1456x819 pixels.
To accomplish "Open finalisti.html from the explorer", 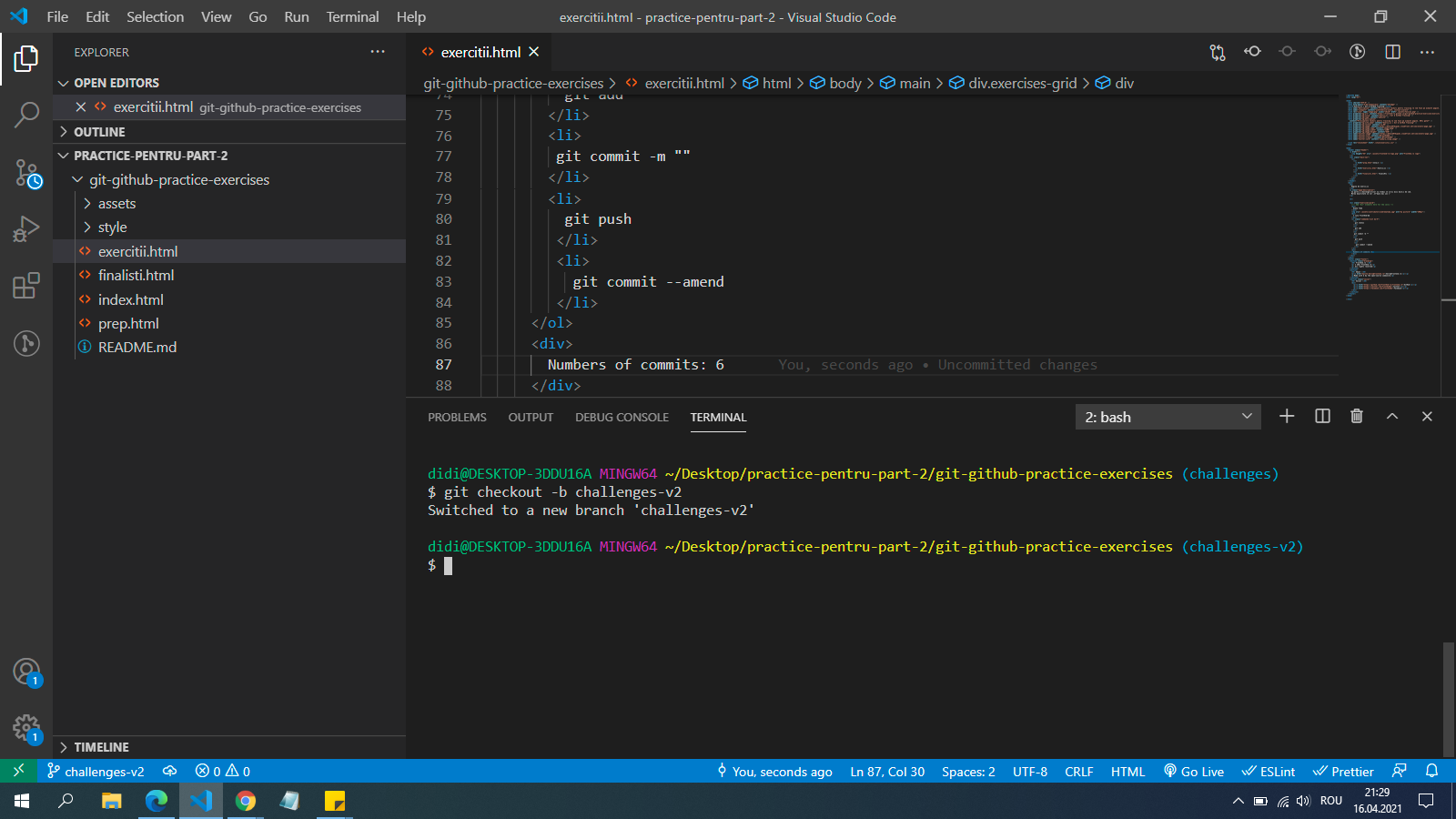I will click(136, 275).
